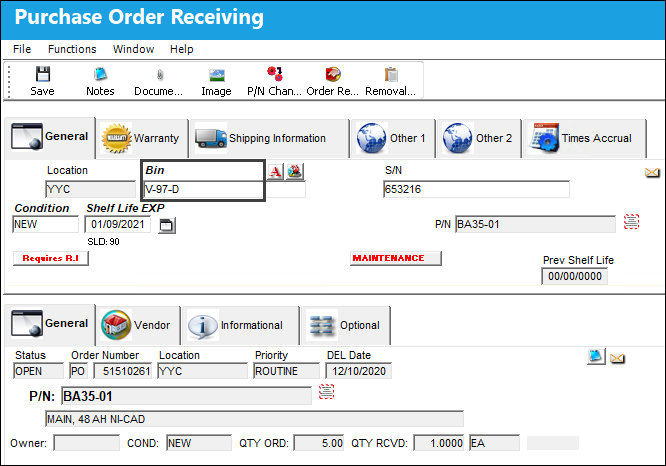Click the red notes icon beside lower P/N BA35-01
Screen dimensions: 666x466
[326, 391]
